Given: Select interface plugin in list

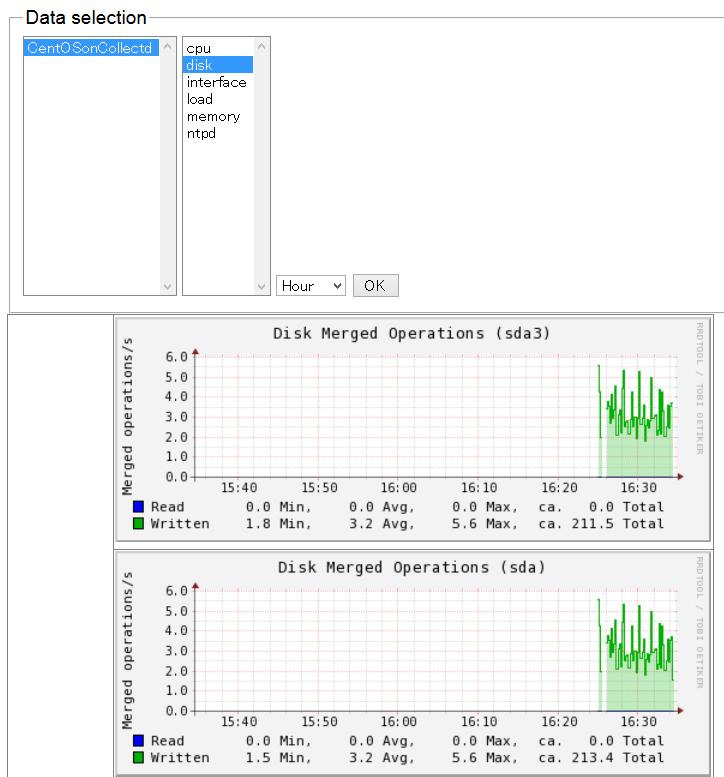Looking at the screenshot, I should 218,82.
